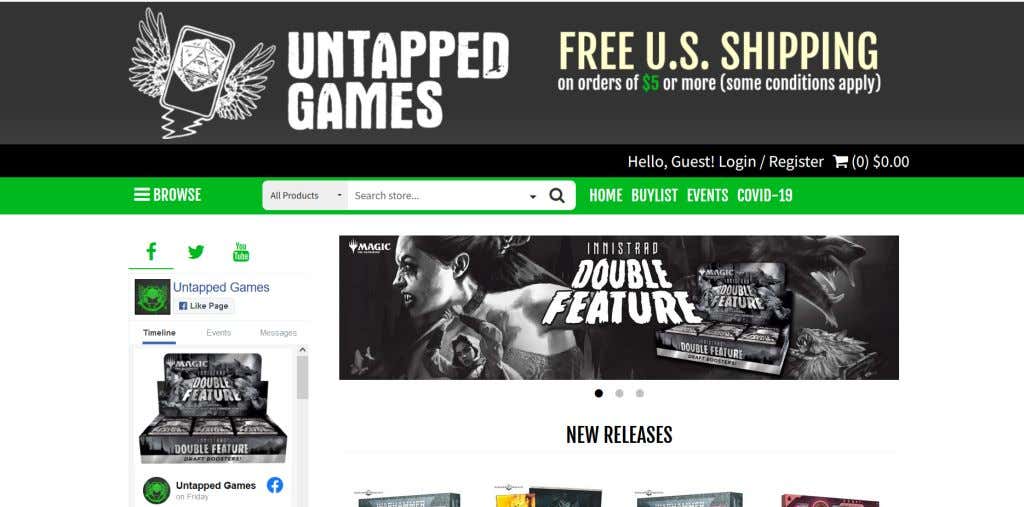This screenshot has width=1024, height=507.
Task: Focus the Search store input field
Action: tap(438, 195)
